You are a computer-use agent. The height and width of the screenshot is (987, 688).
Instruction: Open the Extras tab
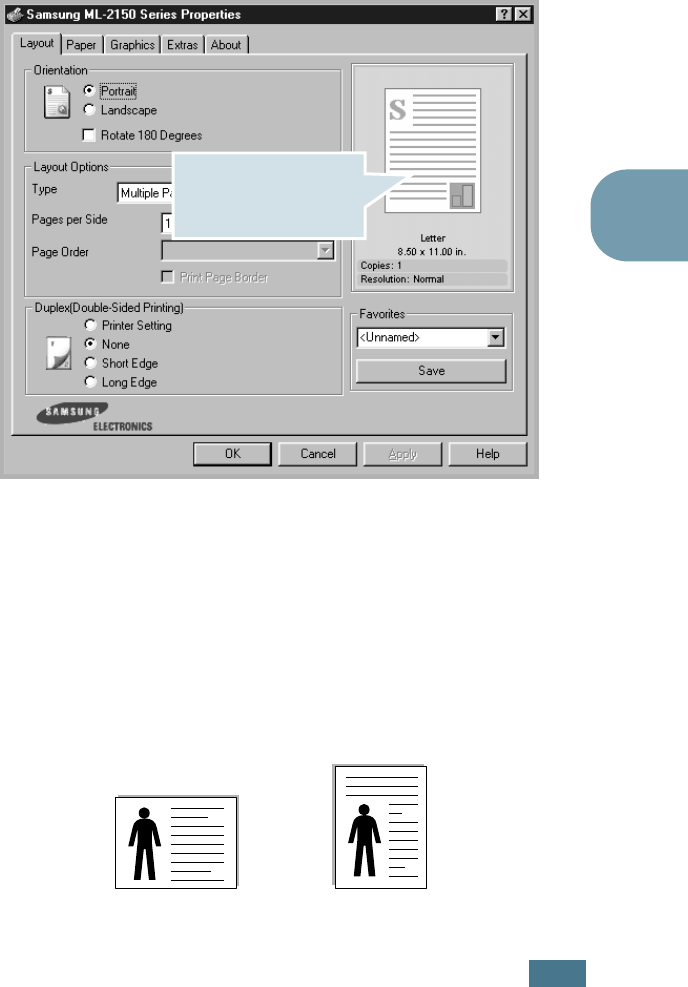pyautogui.click(x=182, y=45)
